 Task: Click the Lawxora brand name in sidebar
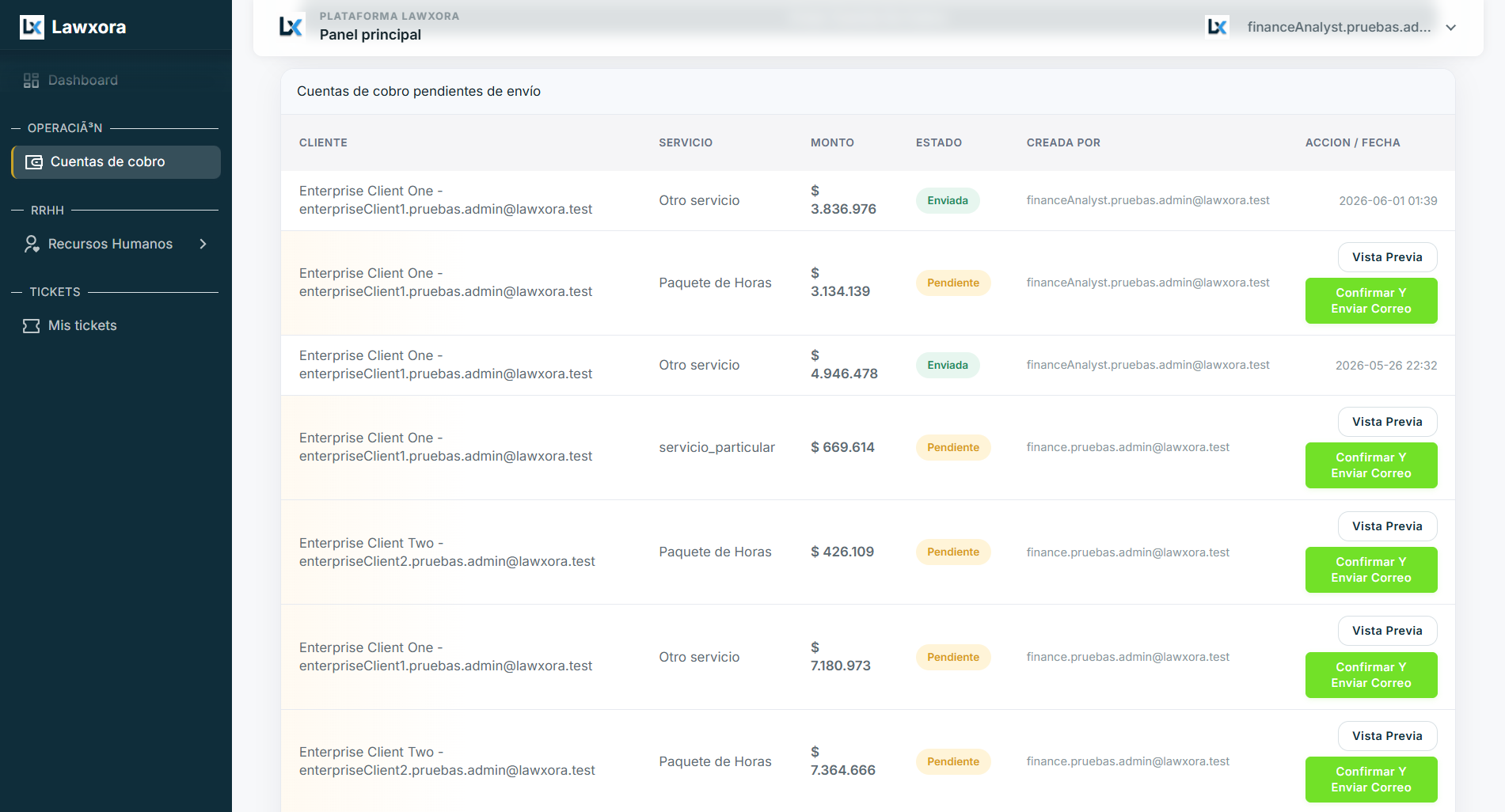coord(89,27)
